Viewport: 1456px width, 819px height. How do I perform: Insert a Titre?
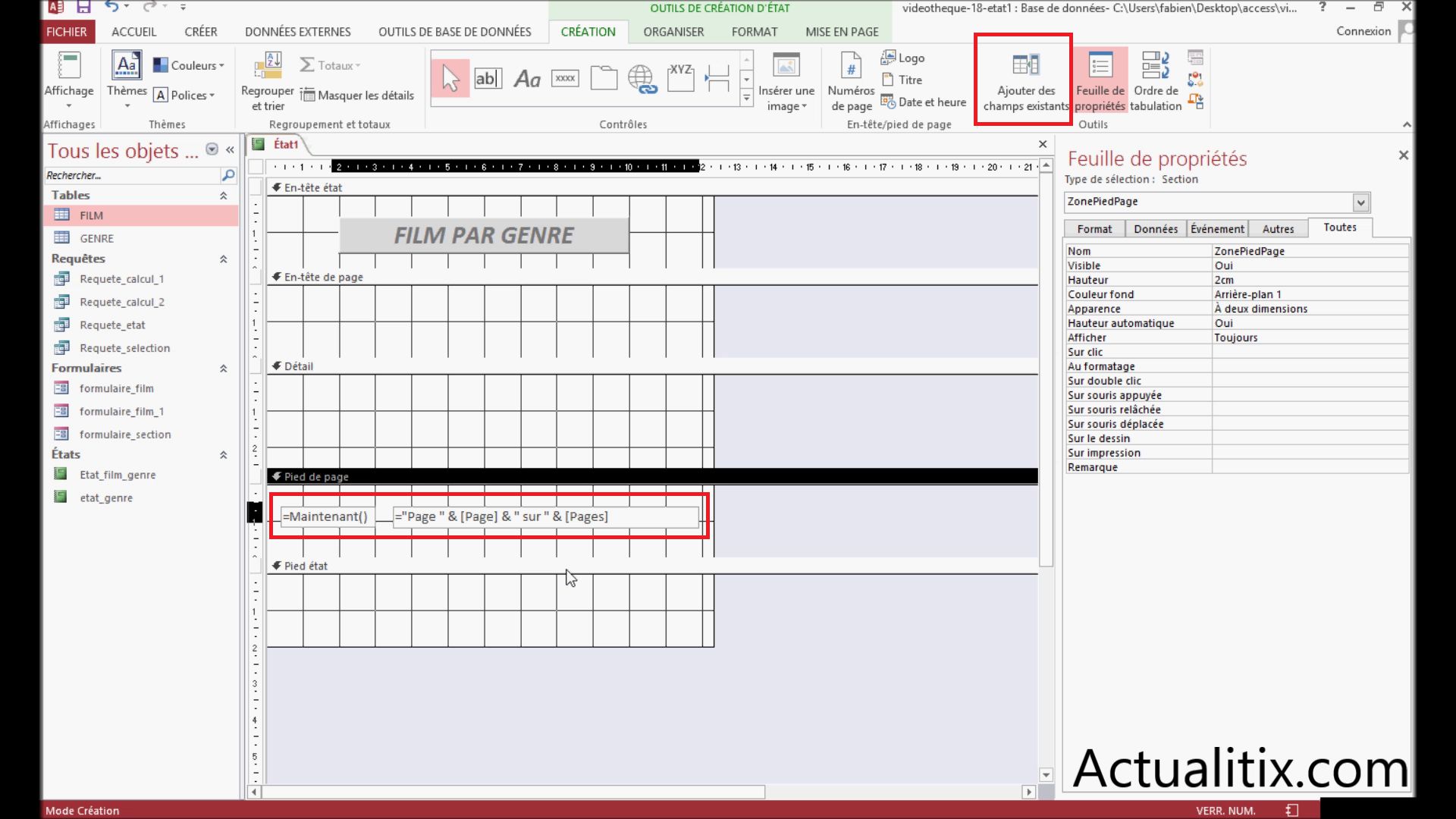click(x=902, y=80)
